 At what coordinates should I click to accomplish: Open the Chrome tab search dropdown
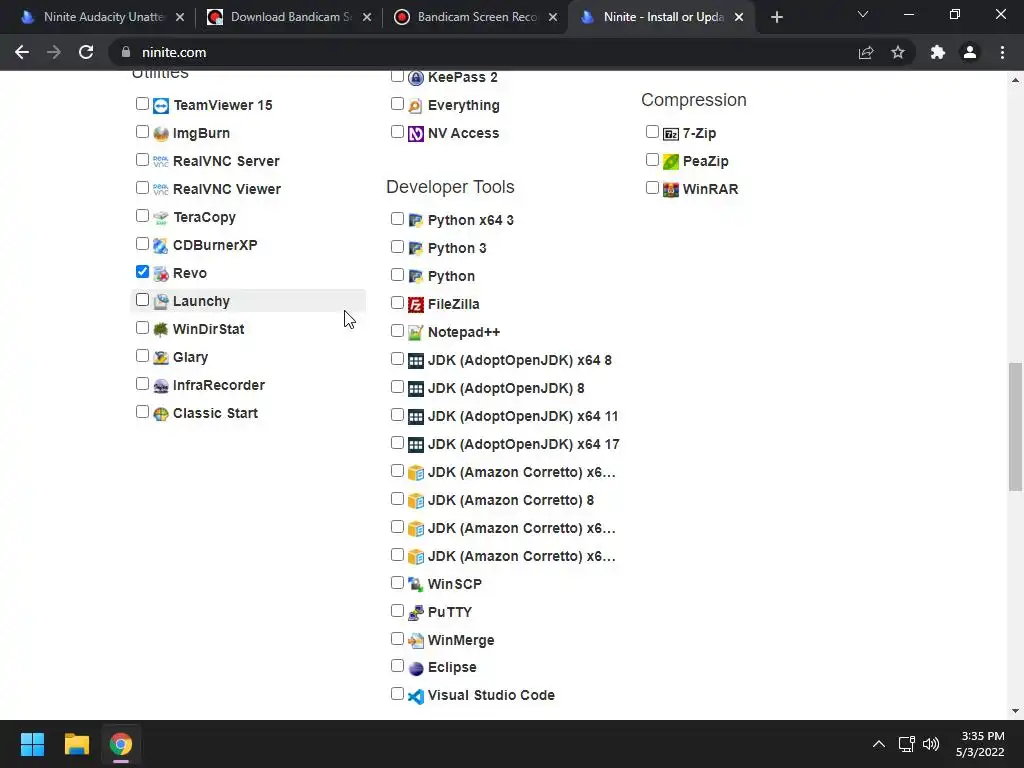click(x=863, y=14)
